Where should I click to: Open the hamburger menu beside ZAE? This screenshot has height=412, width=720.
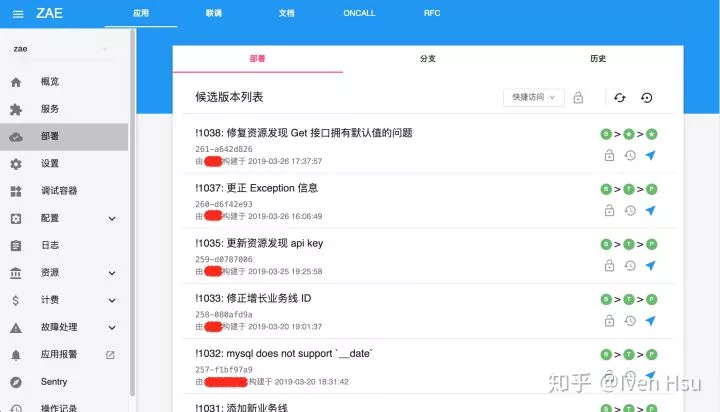pyautogui.click(x=18, y=14)
